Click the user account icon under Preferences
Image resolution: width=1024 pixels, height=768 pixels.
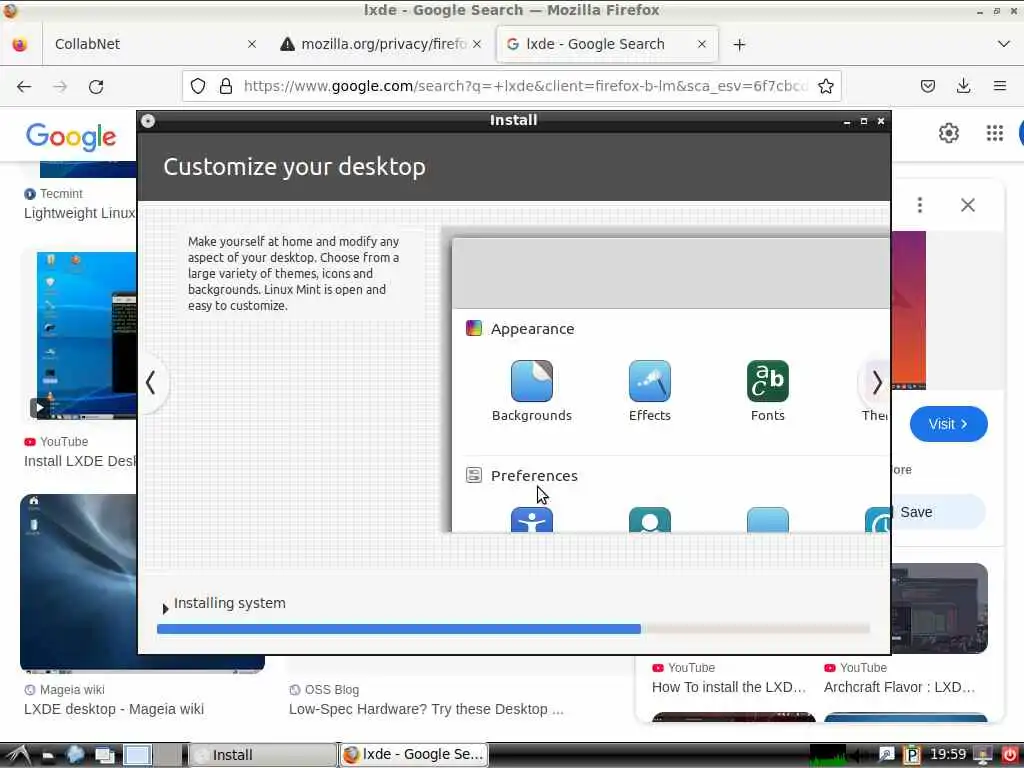649,520
